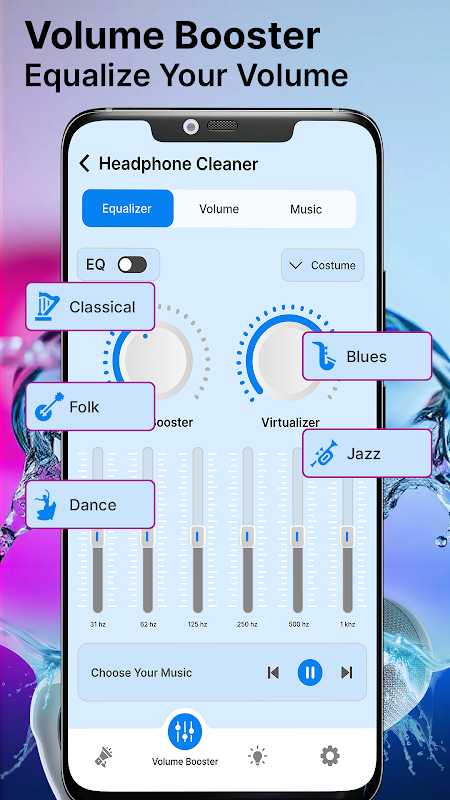Screen dimensions: 450x800
Task: Skip to previous track
Action: [x=273, y=672]
